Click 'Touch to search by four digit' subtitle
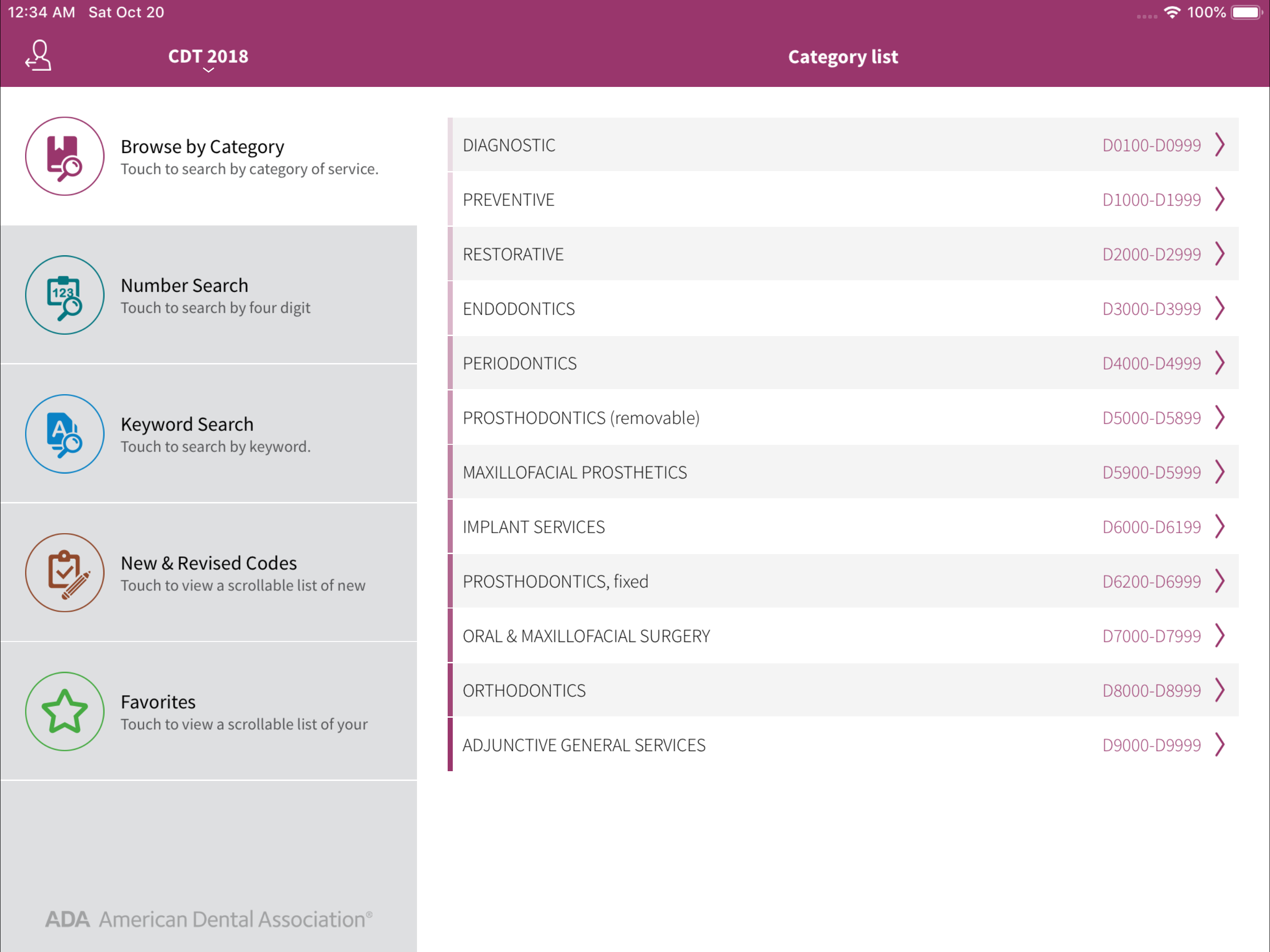Screen dimensions: 1270x952 click(x=216, y=308)
